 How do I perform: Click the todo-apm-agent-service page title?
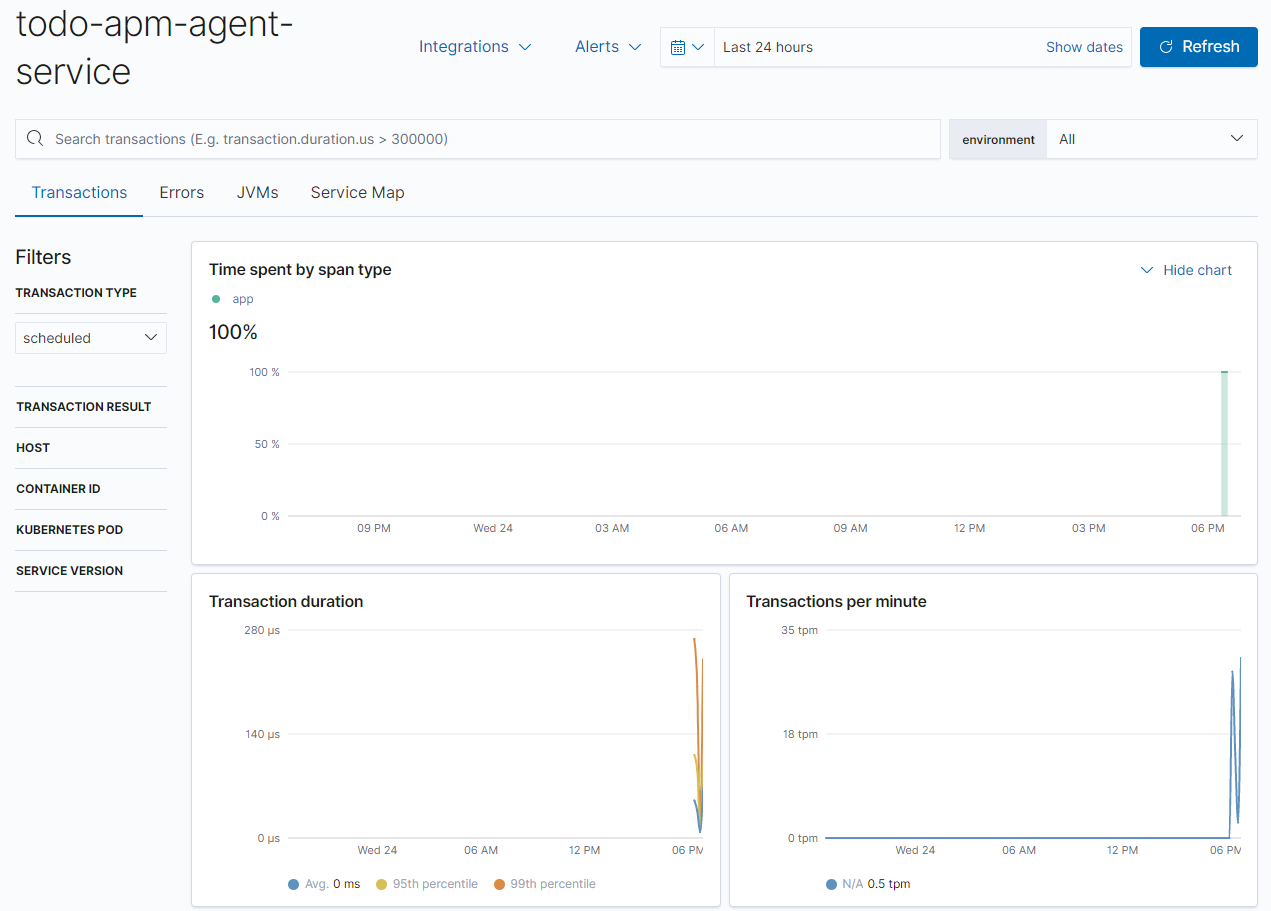pyautogui.click(x=155, y=47)
